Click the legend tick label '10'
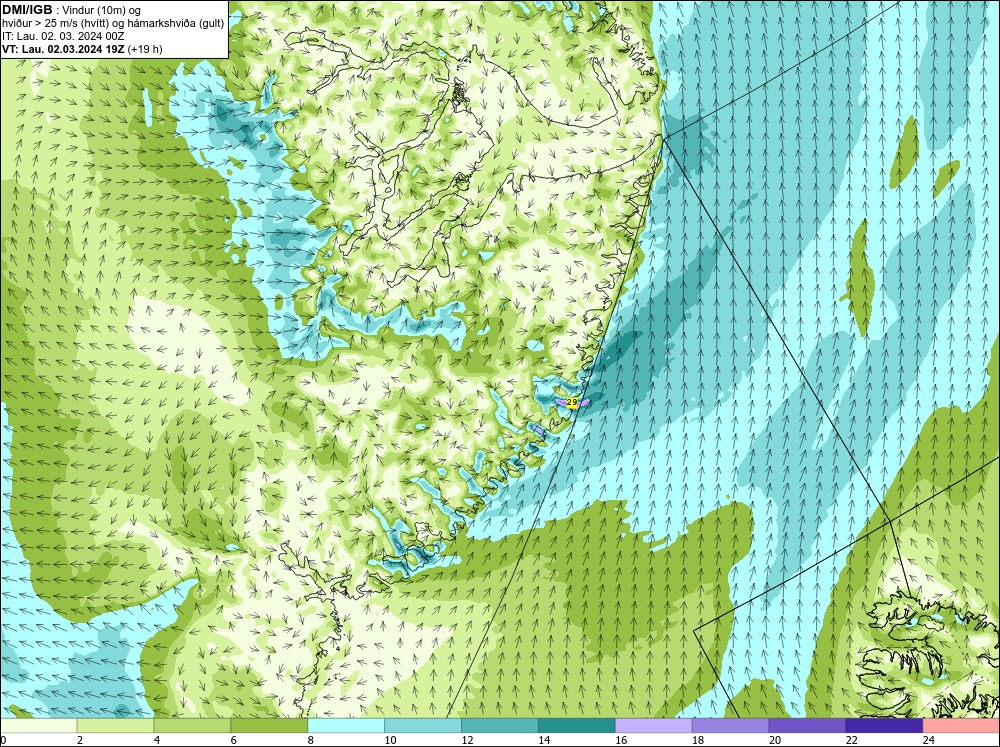This screenshot has height=747, width=1000. click(390, 740)
